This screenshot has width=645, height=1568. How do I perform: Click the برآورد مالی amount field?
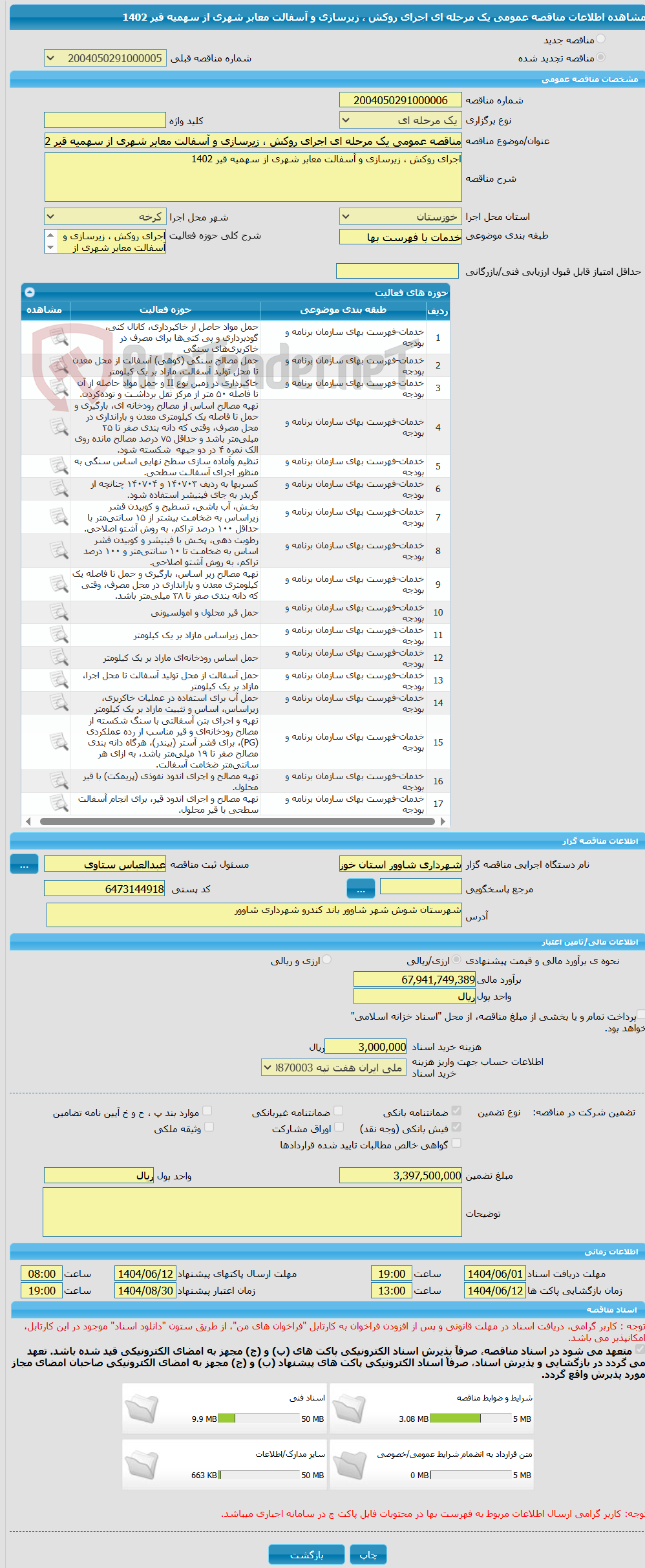tap(414, 980)
